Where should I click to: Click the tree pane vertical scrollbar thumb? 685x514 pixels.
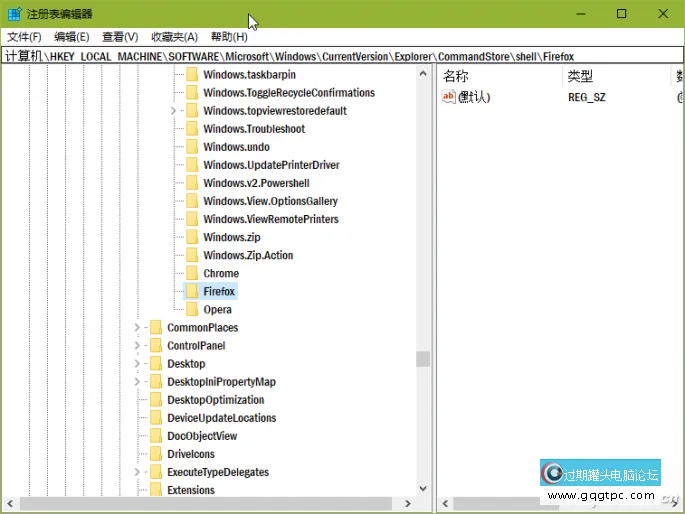click(423, 359)
